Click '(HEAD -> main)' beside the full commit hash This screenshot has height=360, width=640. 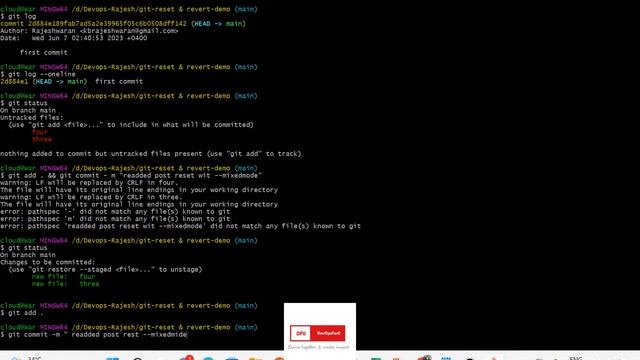tap(218, 24)
